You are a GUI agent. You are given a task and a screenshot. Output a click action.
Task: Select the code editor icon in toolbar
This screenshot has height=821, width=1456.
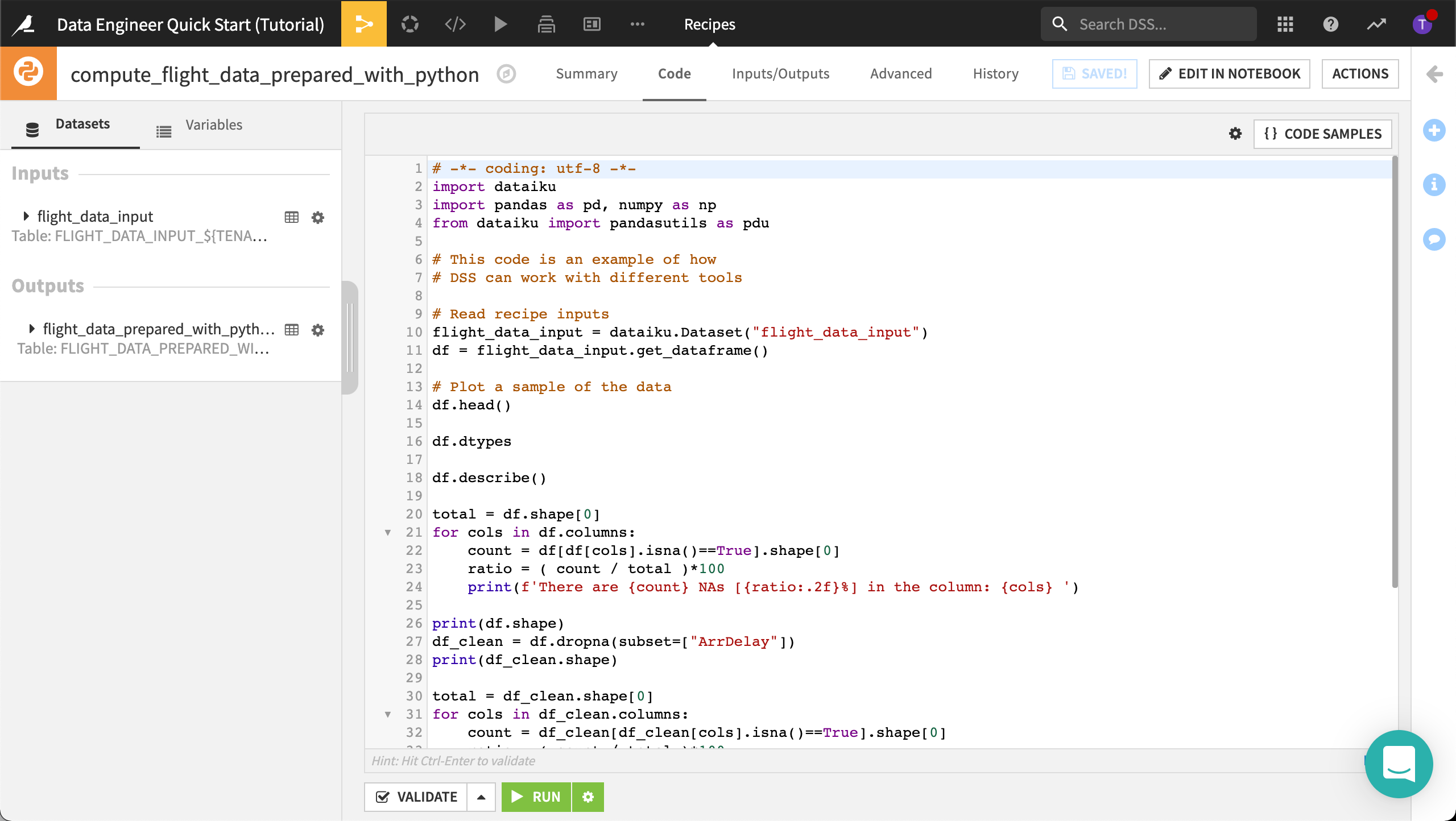pos(454,23)
